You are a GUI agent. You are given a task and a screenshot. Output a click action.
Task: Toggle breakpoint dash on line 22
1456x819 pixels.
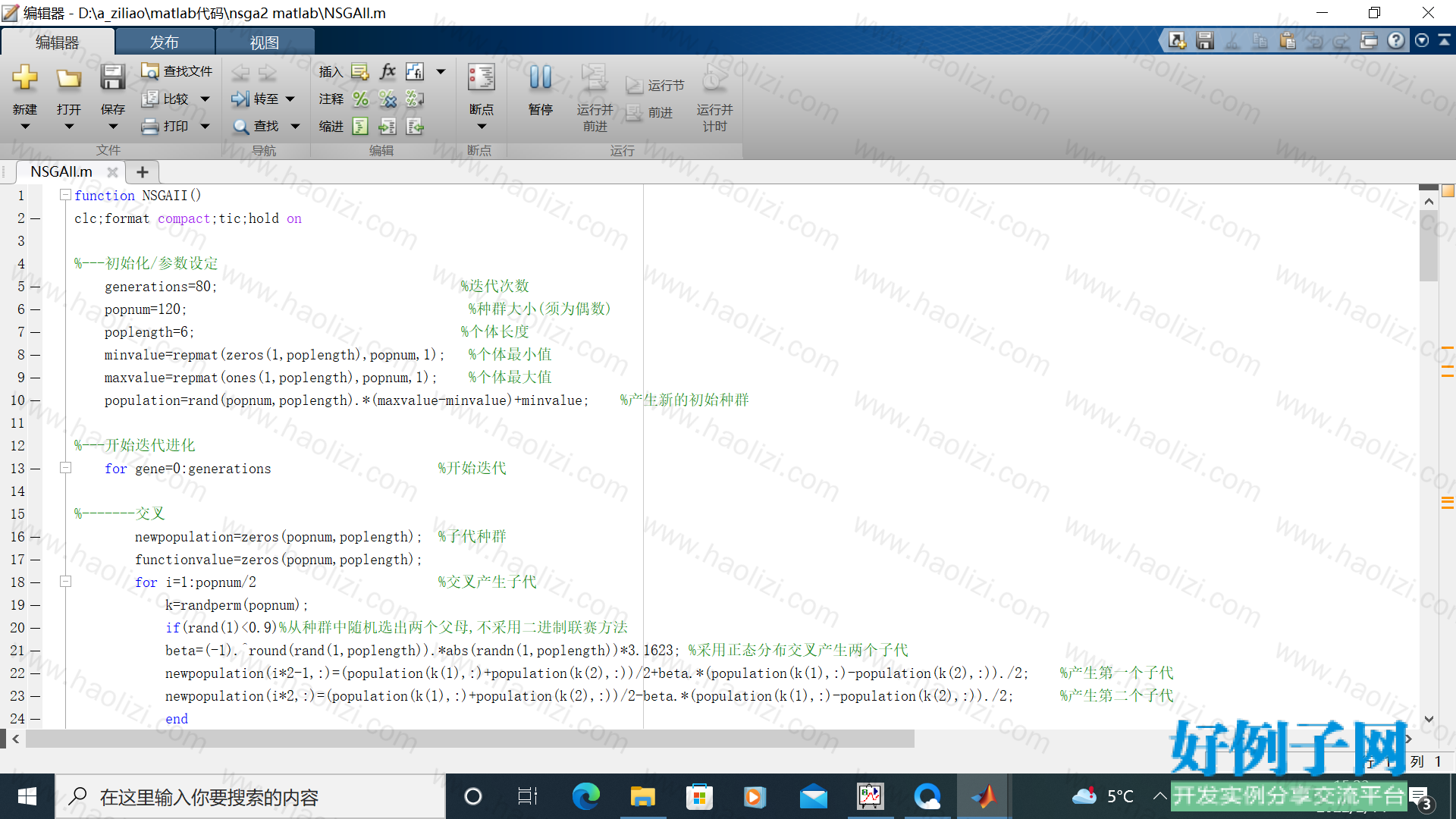36,673
